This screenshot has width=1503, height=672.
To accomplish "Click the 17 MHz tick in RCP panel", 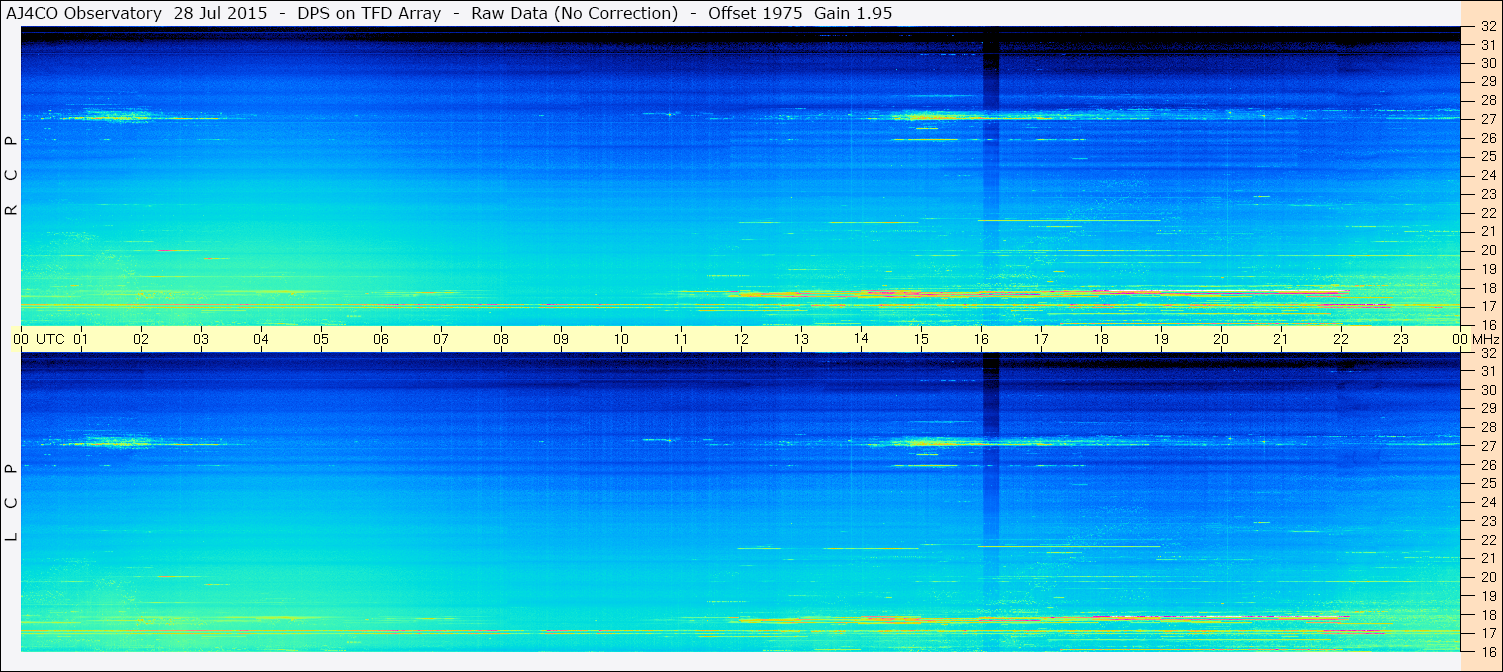I will [x=1487, y=306].
